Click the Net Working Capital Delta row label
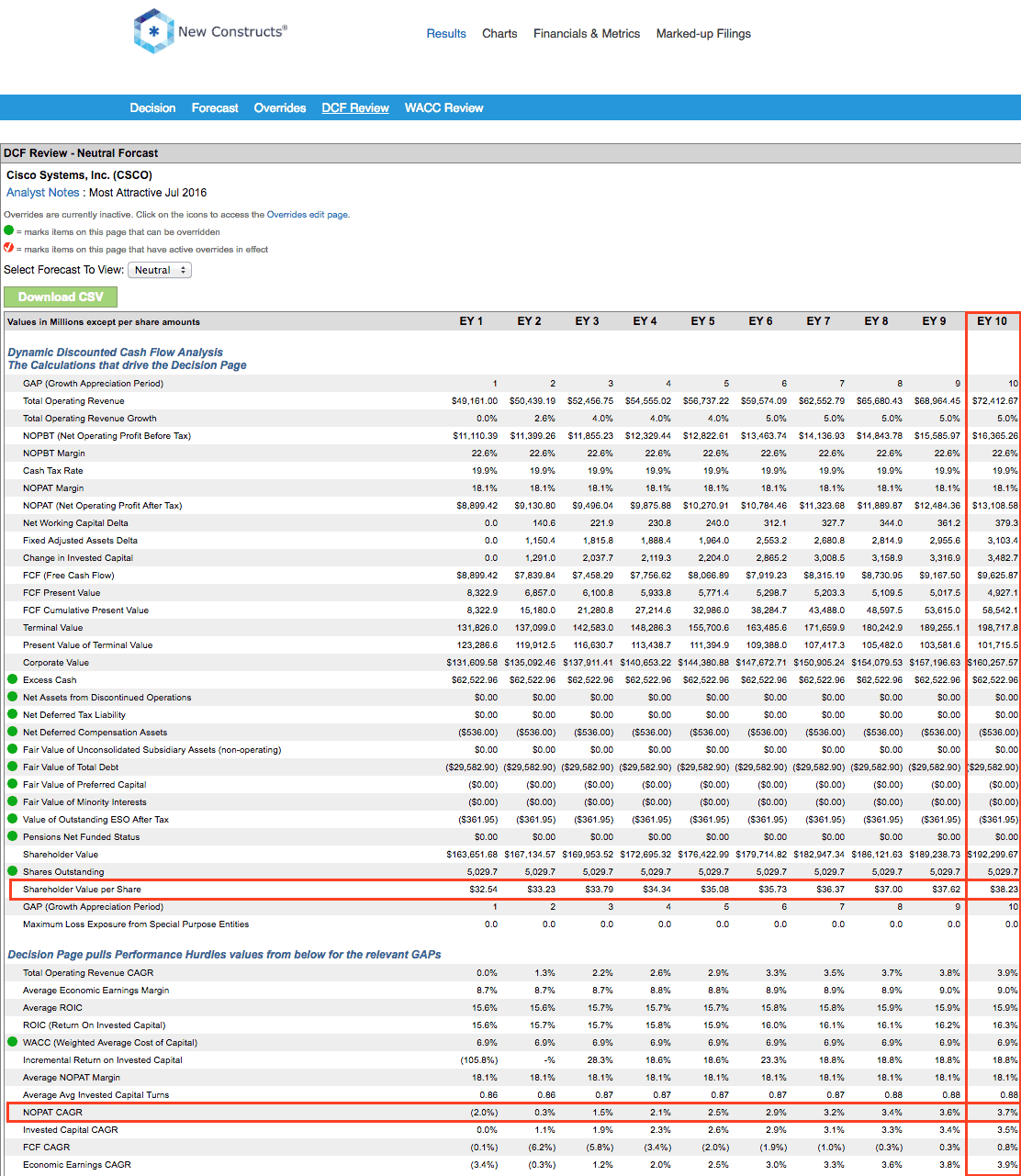 point(75,523)
